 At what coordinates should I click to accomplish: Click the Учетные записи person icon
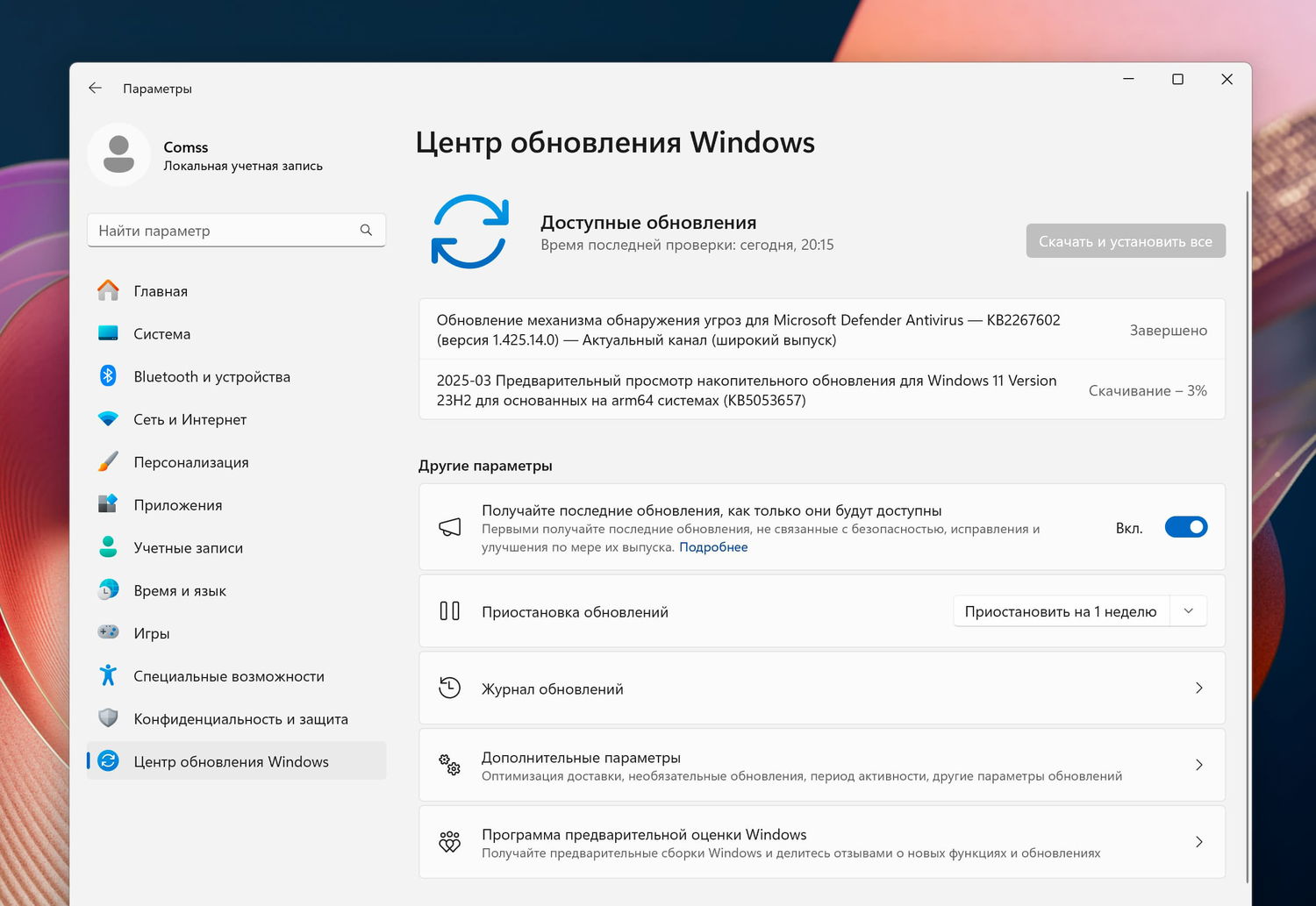tap(108, 547)
